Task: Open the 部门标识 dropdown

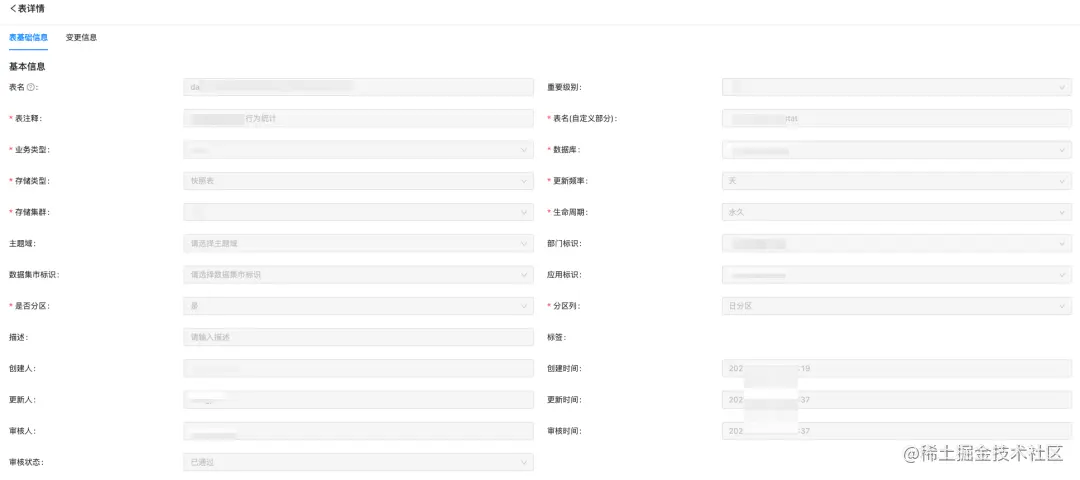Action: 897,243
